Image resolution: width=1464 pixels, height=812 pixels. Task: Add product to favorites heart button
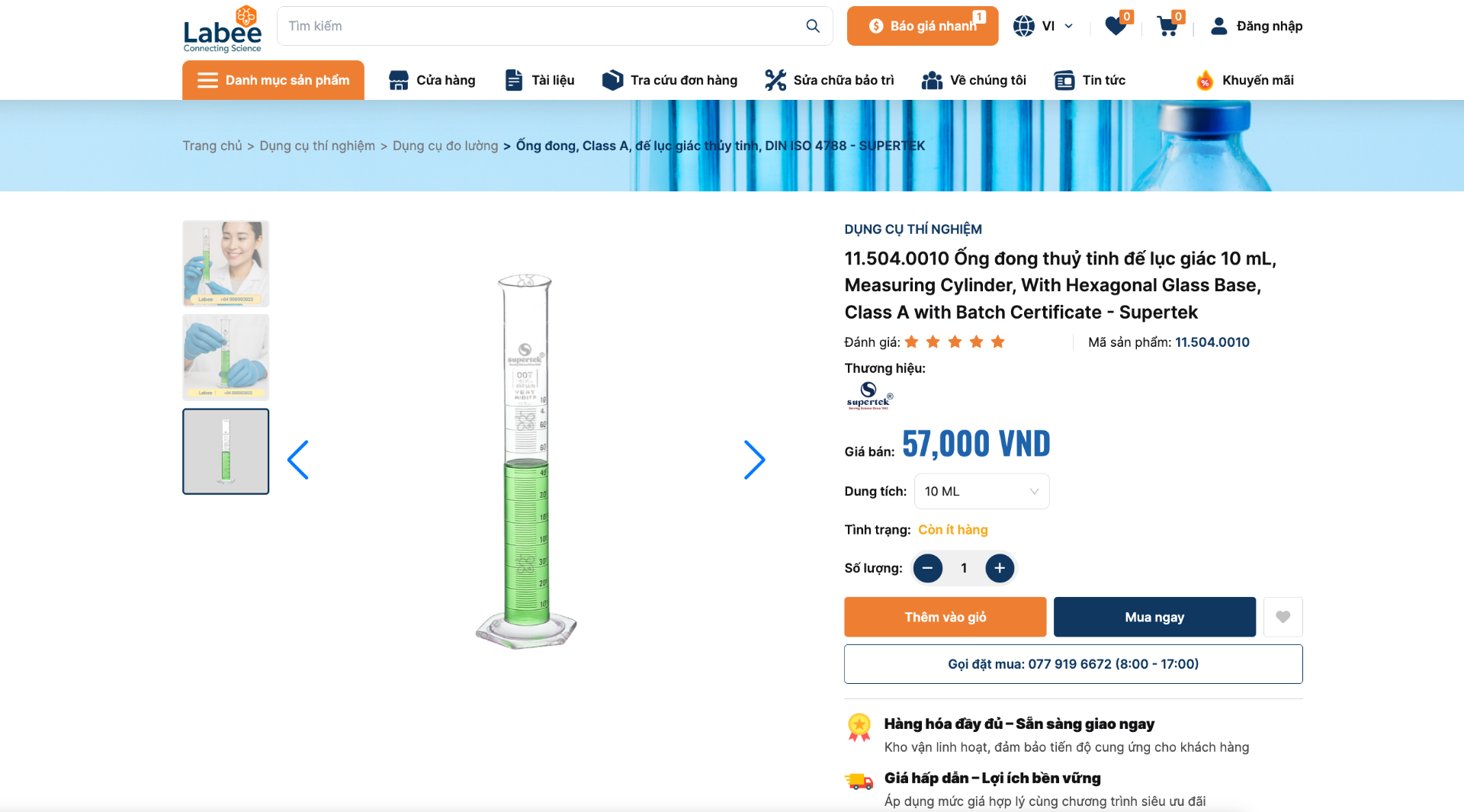tap(1283, 617)
